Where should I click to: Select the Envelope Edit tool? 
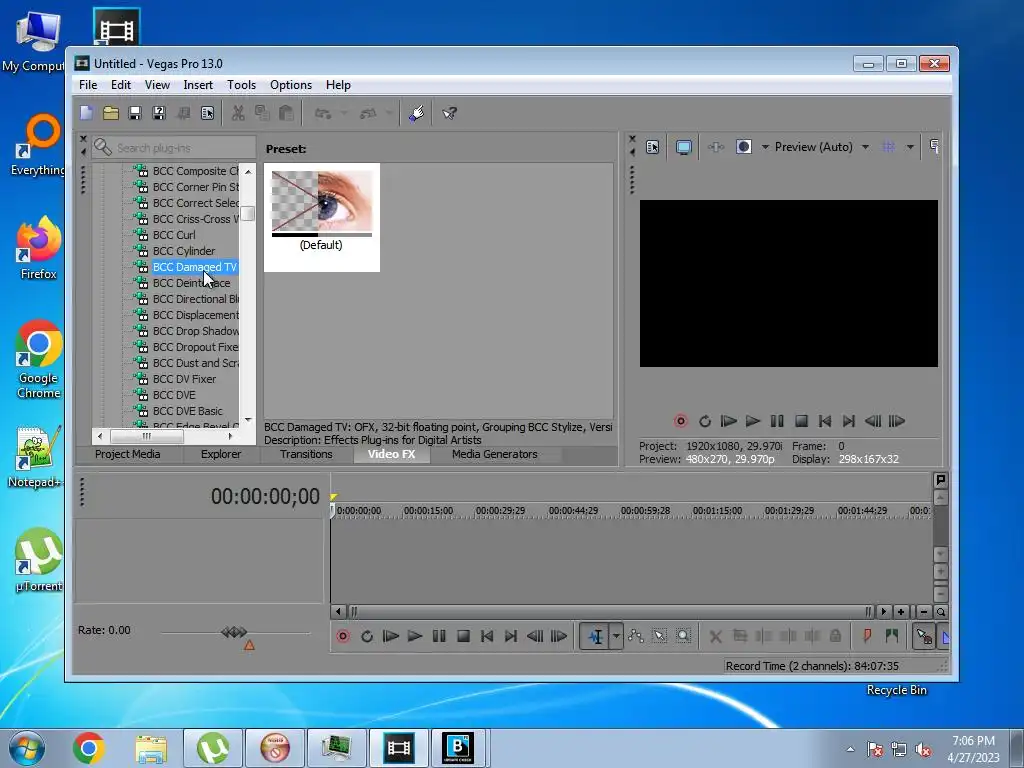(635, 636)
